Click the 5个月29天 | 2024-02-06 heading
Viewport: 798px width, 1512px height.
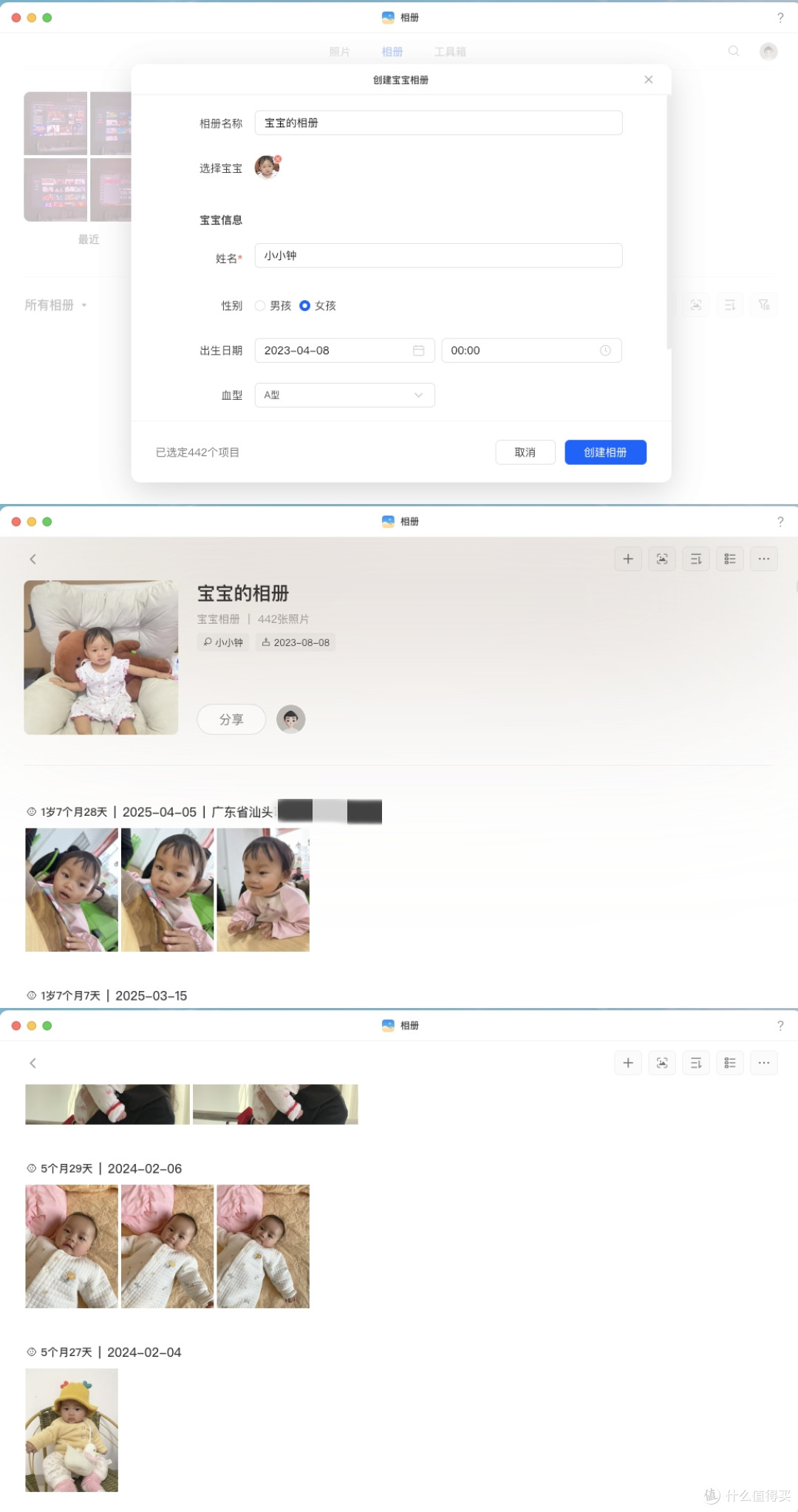pos(104,1169)
